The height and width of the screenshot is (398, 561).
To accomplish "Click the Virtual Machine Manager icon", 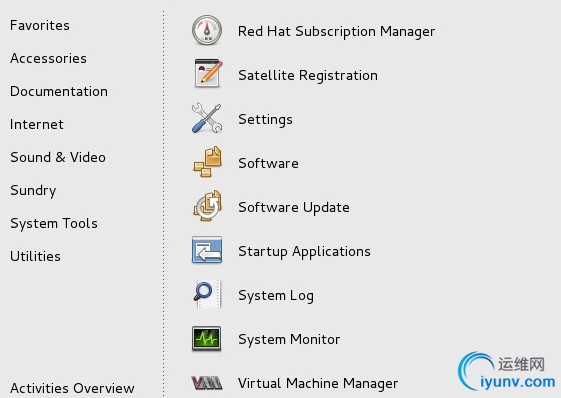I will click(207, 383).
